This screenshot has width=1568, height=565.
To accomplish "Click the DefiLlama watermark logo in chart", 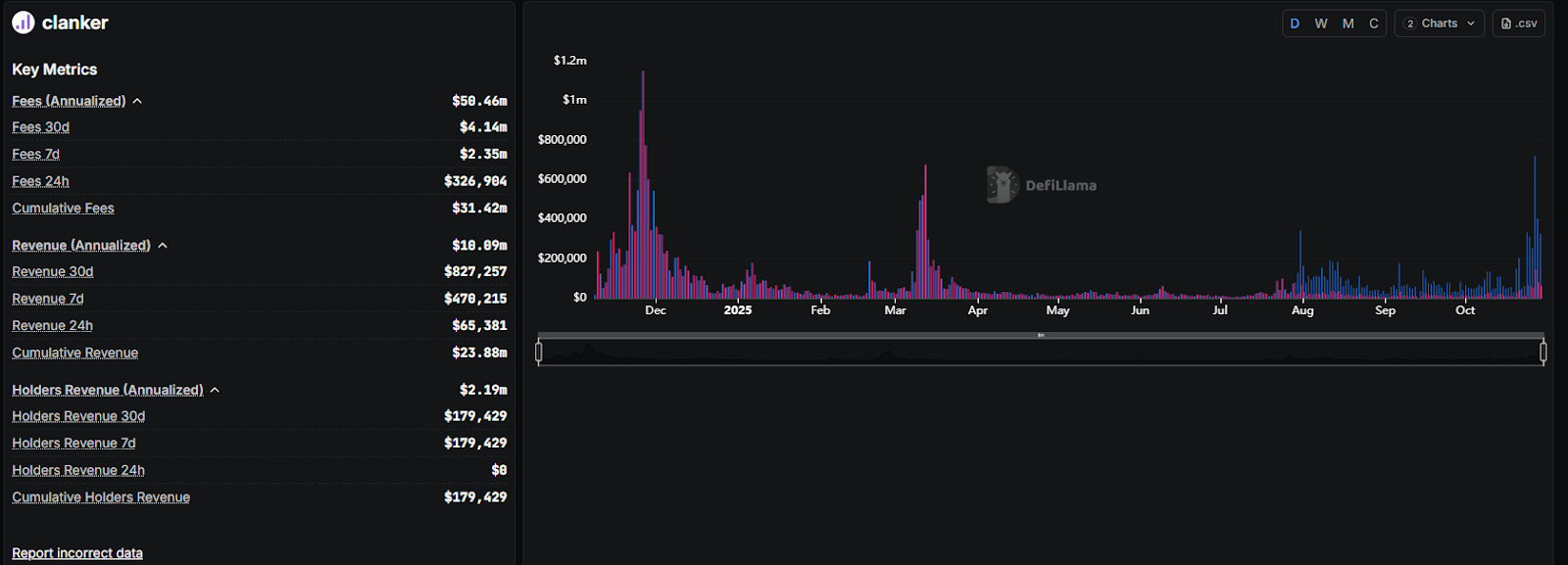I will (x=1003, y=185).
